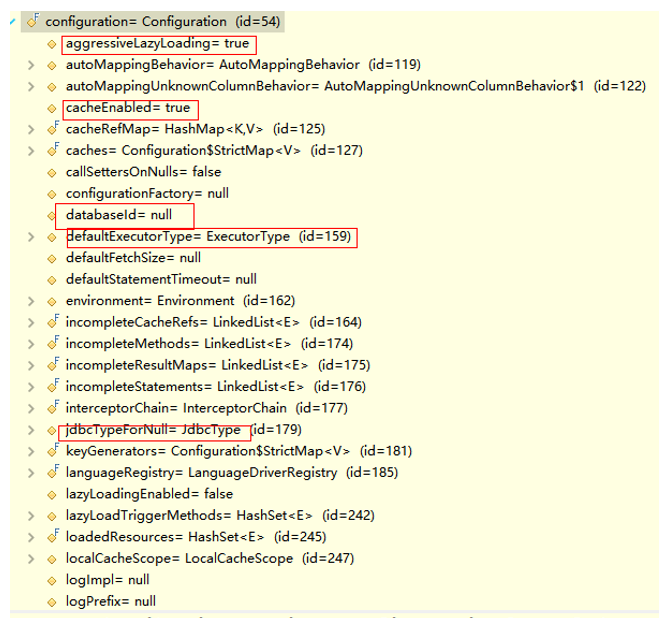The height and width of the screenshot is (618, 659).
Task: Expand the languageRegistry node
Action: [31, 473]
